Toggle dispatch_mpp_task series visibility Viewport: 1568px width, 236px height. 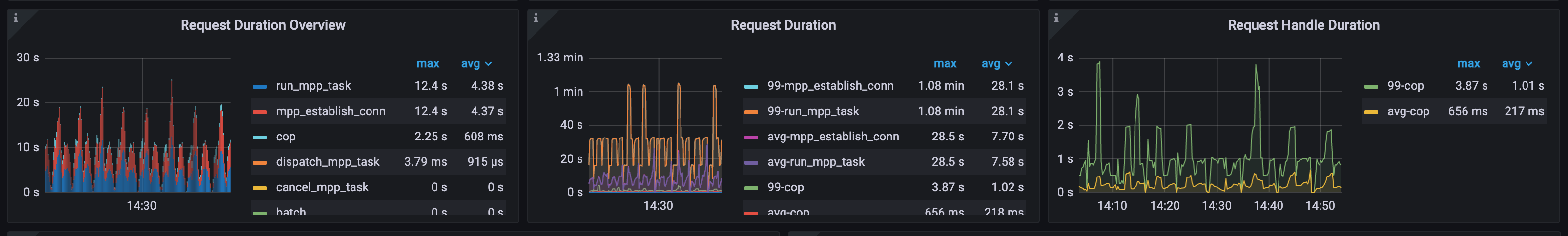point(327,162)
